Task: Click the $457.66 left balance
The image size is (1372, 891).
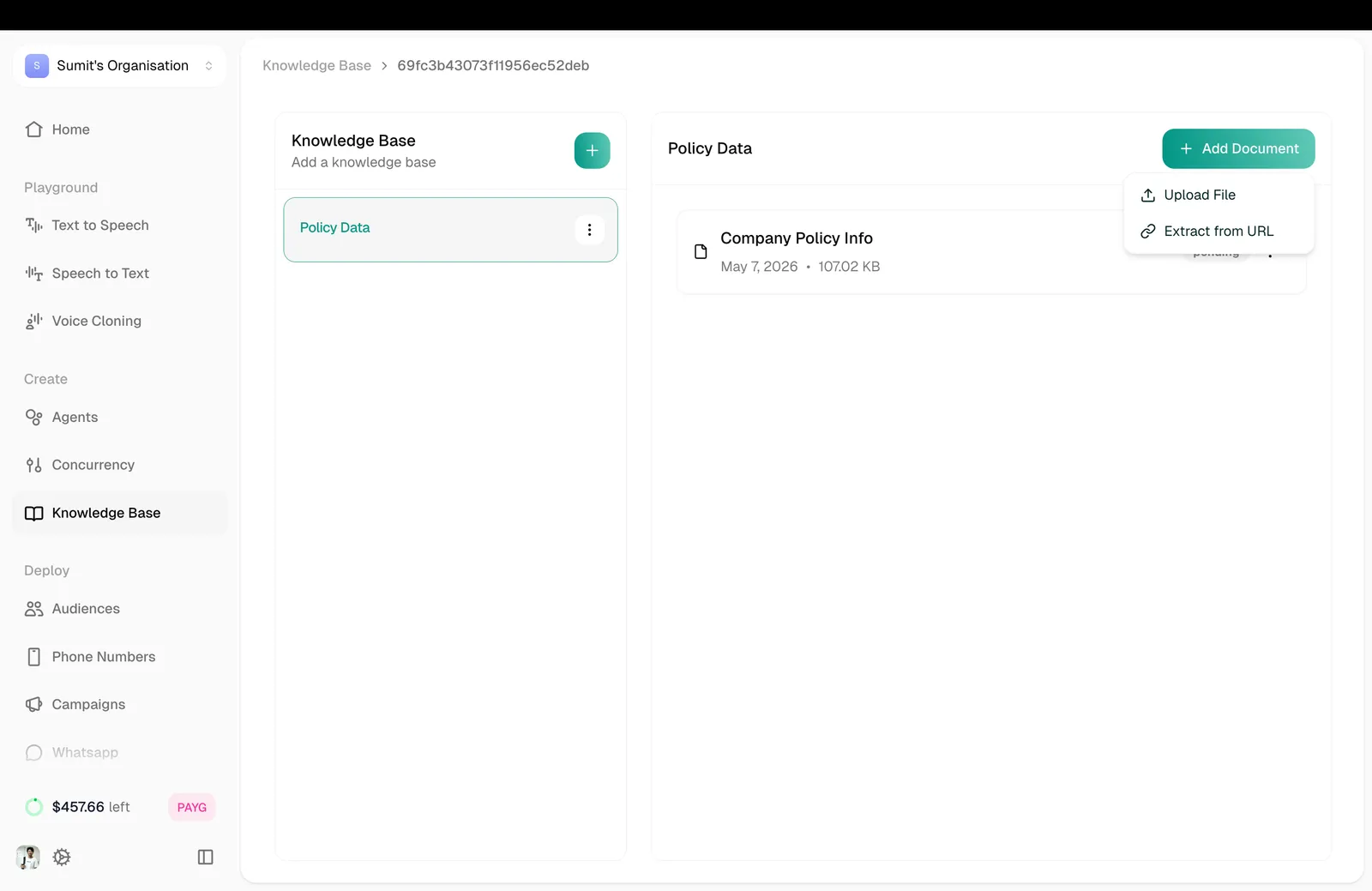Action: [x=91, y=807]
